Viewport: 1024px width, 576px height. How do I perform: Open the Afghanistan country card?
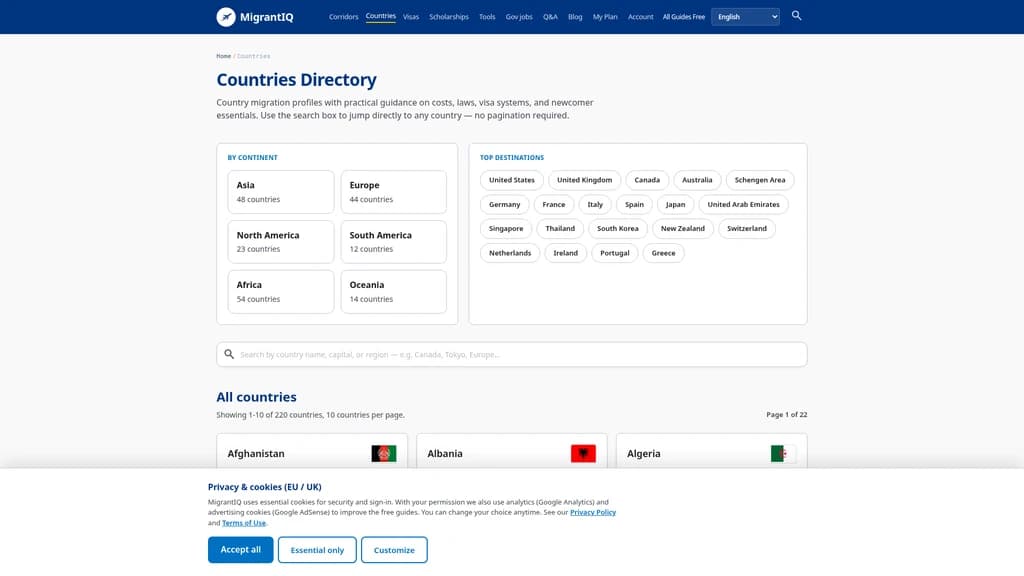(312, 452)
